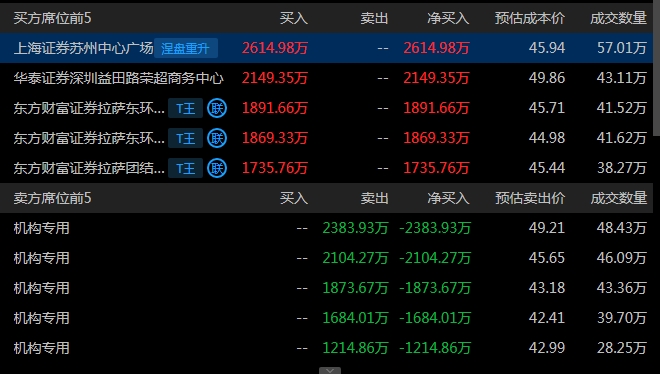The width and height of the screenshot is (660, 374).
Task: Click the net value -2383.93万
Action: [435, 228]
